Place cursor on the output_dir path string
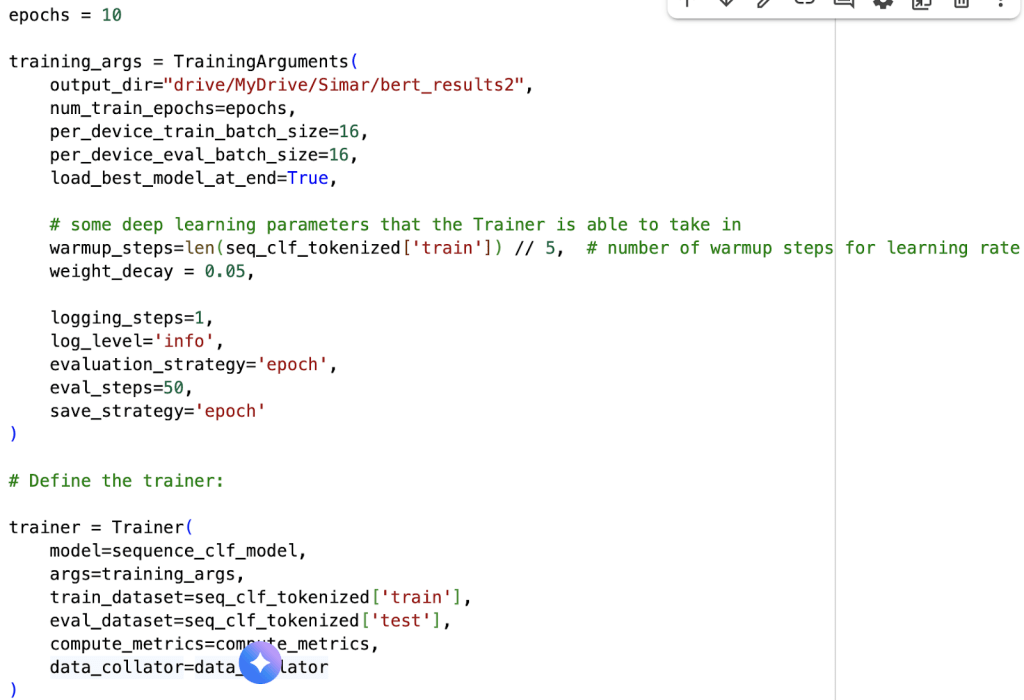This screenshot has height=700, width=1024. [343, 85]
